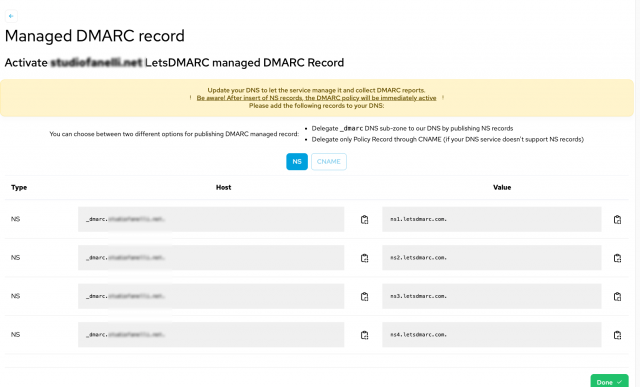Copy ns2.letsdmarc.com value to clipboard
This screenshot has height=387, width=640.
(617, 258)
